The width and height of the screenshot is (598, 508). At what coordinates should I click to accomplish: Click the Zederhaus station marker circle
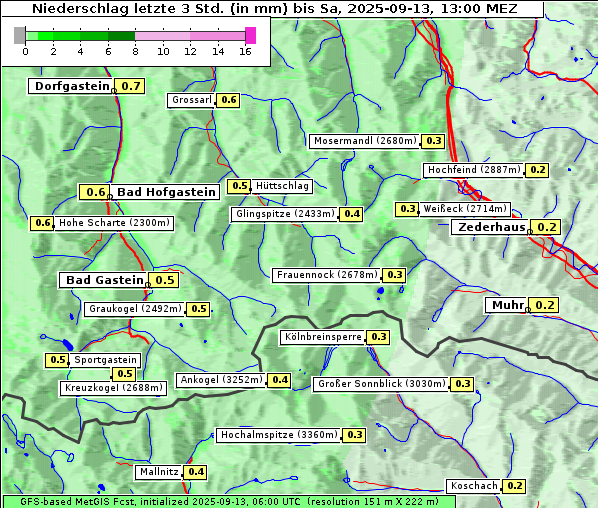click(x=530, y=231)
